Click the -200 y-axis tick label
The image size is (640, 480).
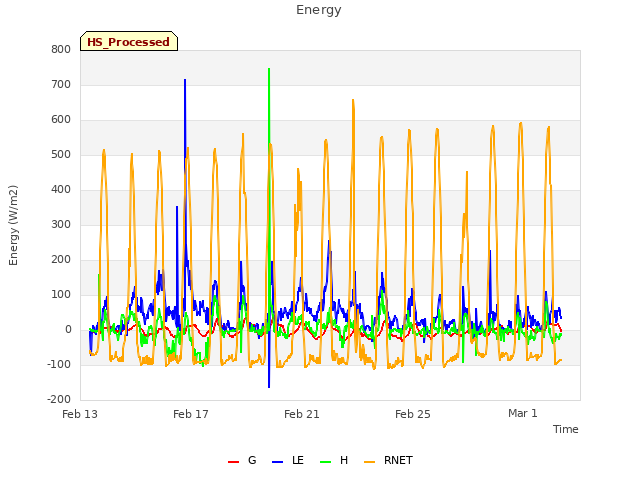tap(59, 400)
